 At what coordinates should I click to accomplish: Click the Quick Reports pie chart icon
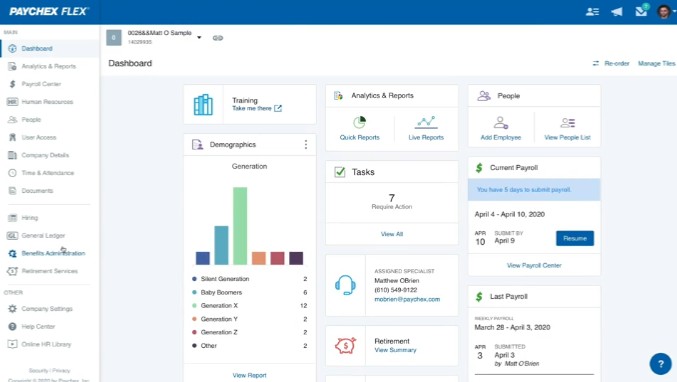tap(359, 122)
